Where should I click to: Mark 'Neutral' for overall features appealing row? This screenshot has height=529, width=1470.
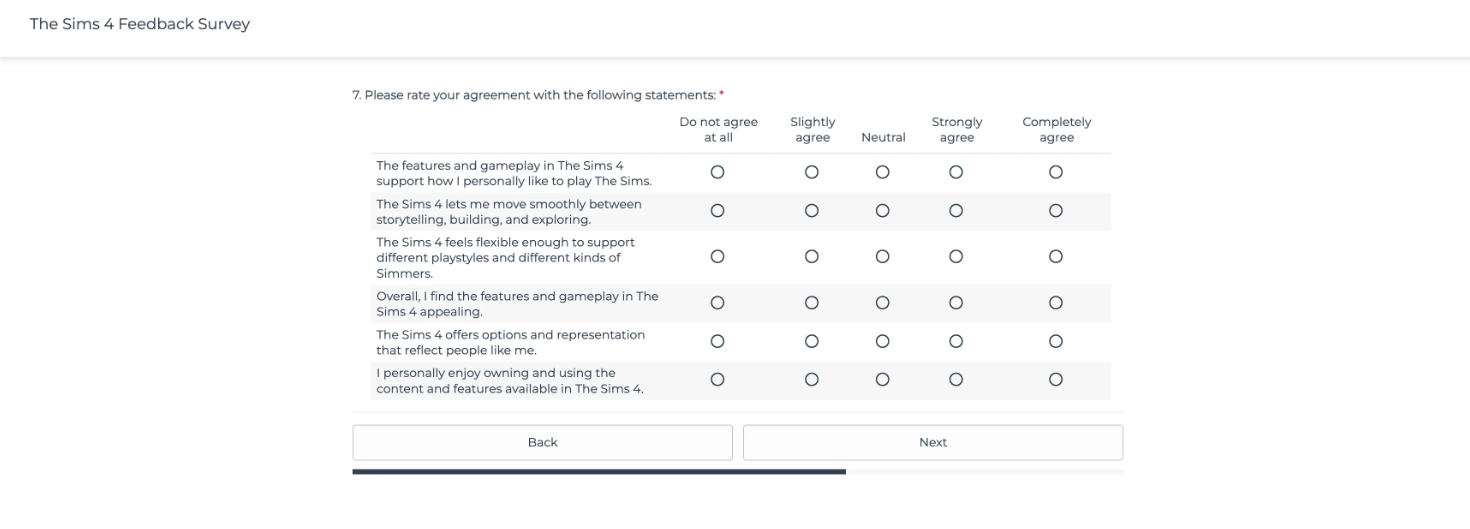pos(882,303)
